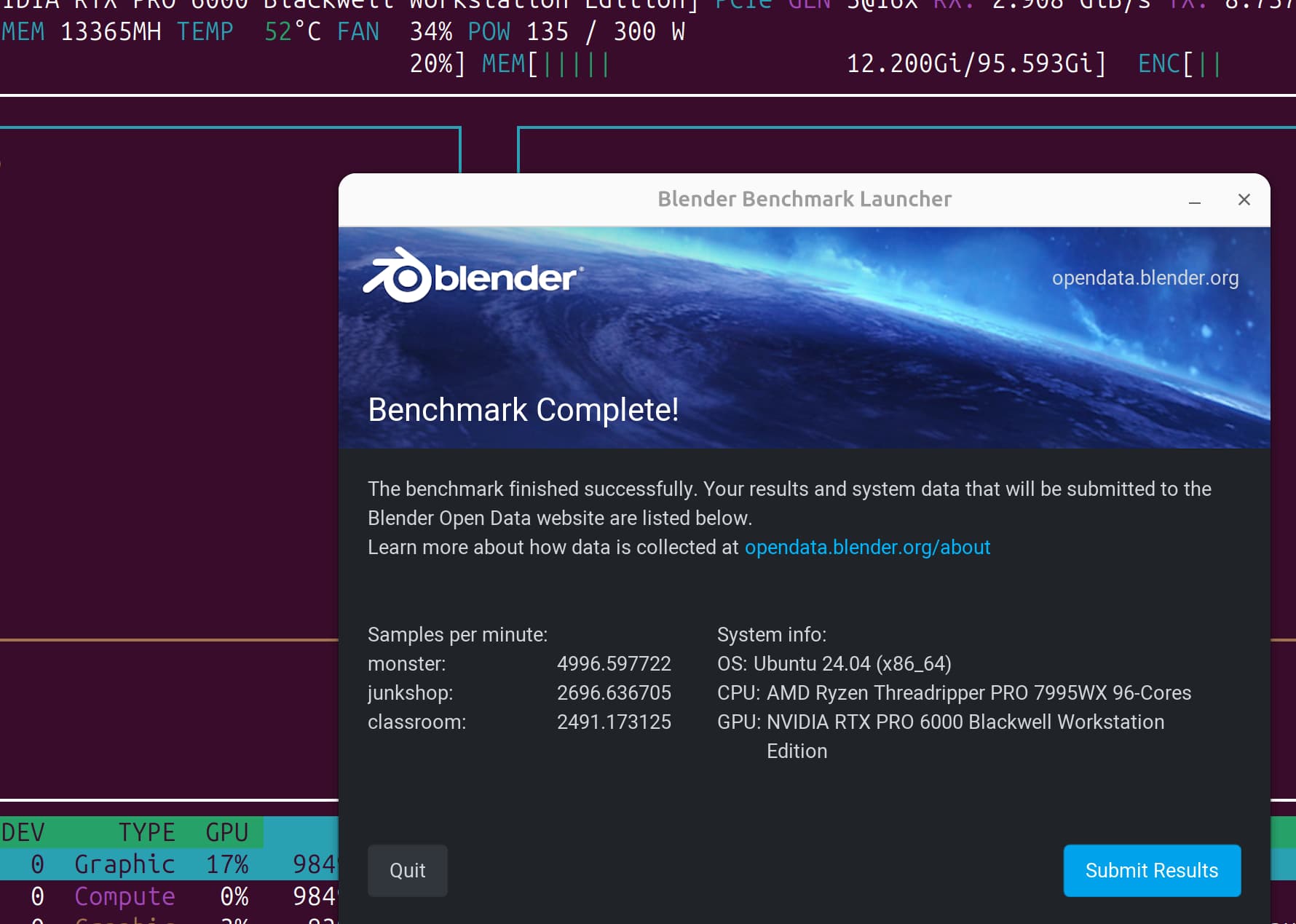1296x924 pixels.
Task: Click the Blender logo in the banner
Action: click(472, 276)
